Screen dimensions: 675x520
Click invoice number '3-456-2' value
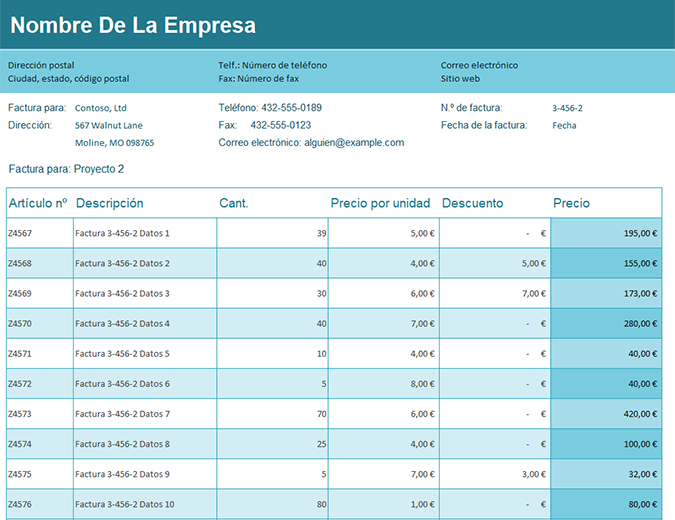(567, 108)
